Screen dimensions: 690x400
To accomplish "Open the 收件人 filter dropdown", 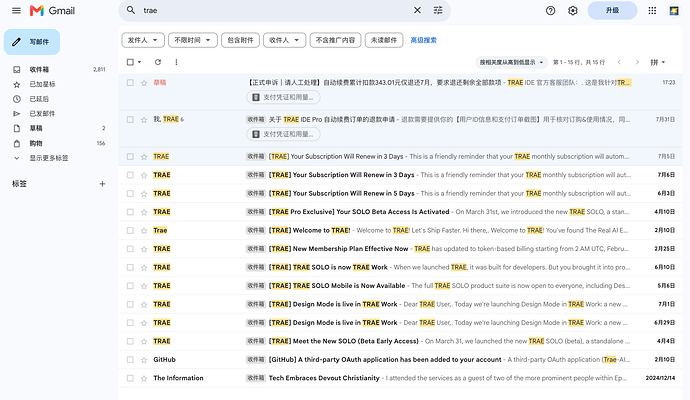I will tap(284, 40).
